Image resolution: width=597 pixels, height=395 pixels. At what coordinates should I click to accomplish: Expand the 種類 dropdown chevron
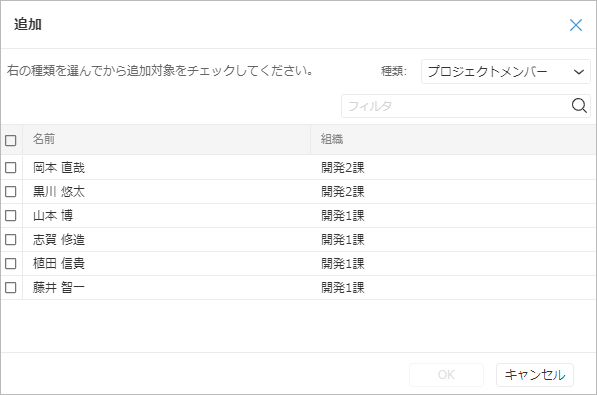pos(579,72)
